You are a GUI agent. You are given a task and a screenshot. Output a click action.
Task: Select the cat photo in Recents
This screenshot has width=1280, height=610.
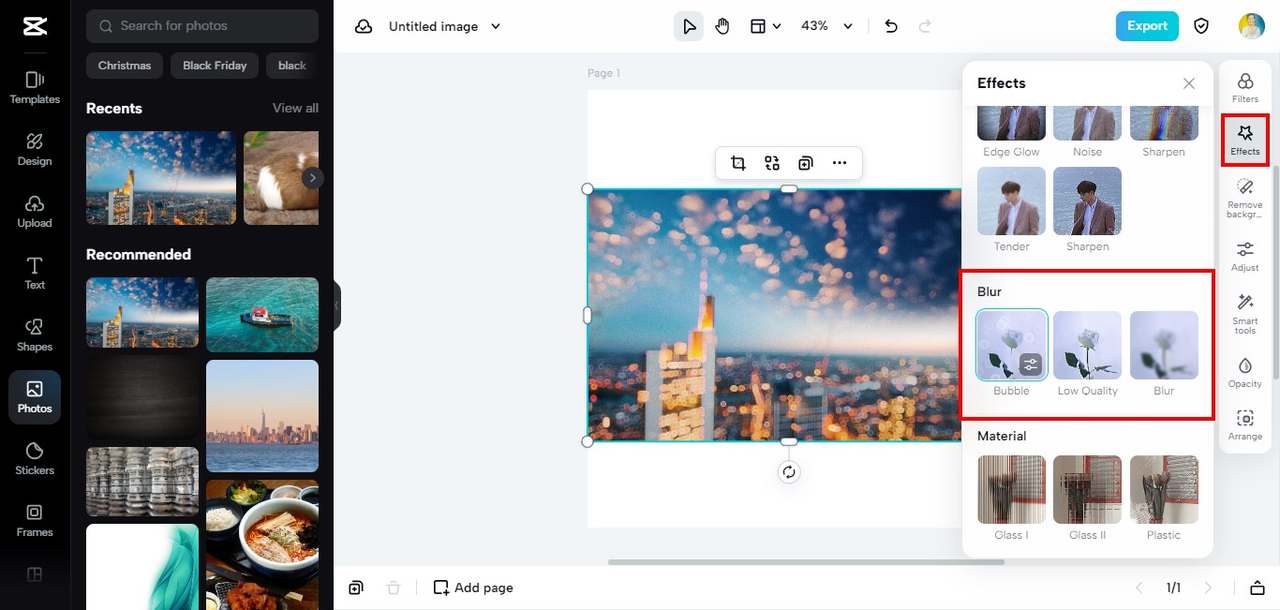(281, 178)
